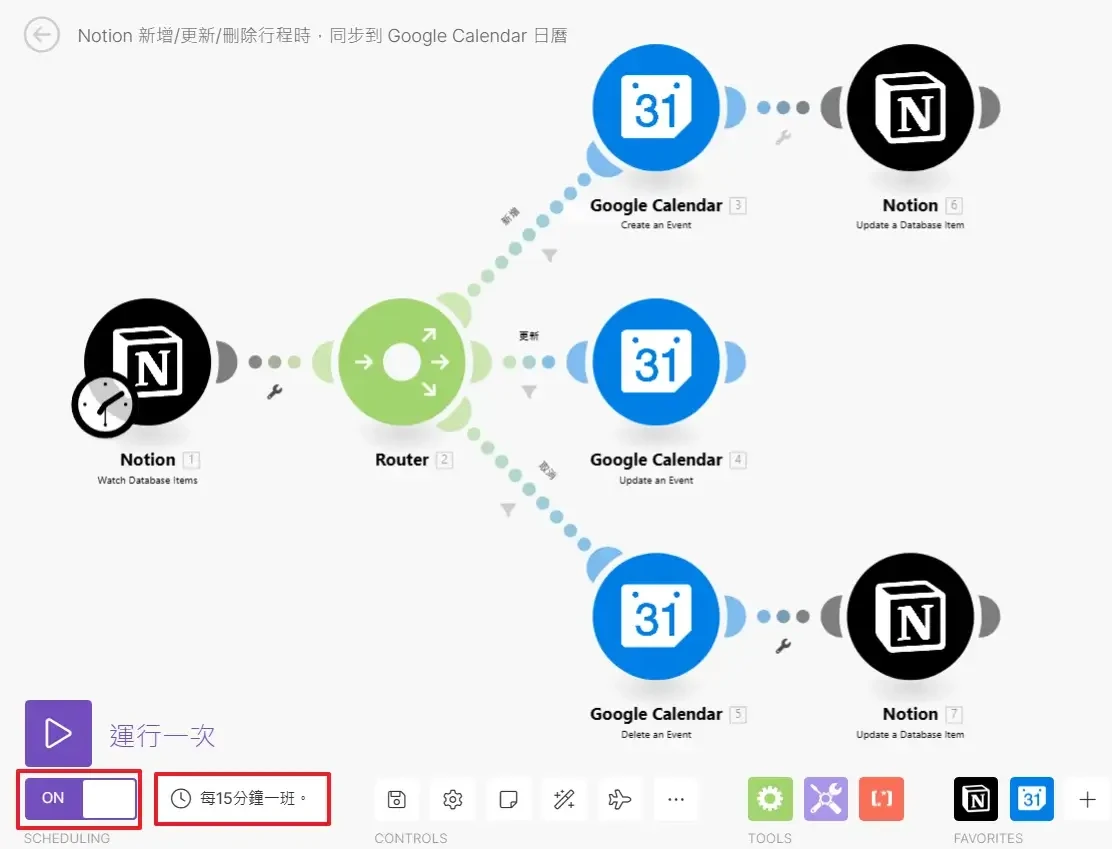Select Notion in favorites bar
This screenshot has width=1112, height=849.
point(976,799)
